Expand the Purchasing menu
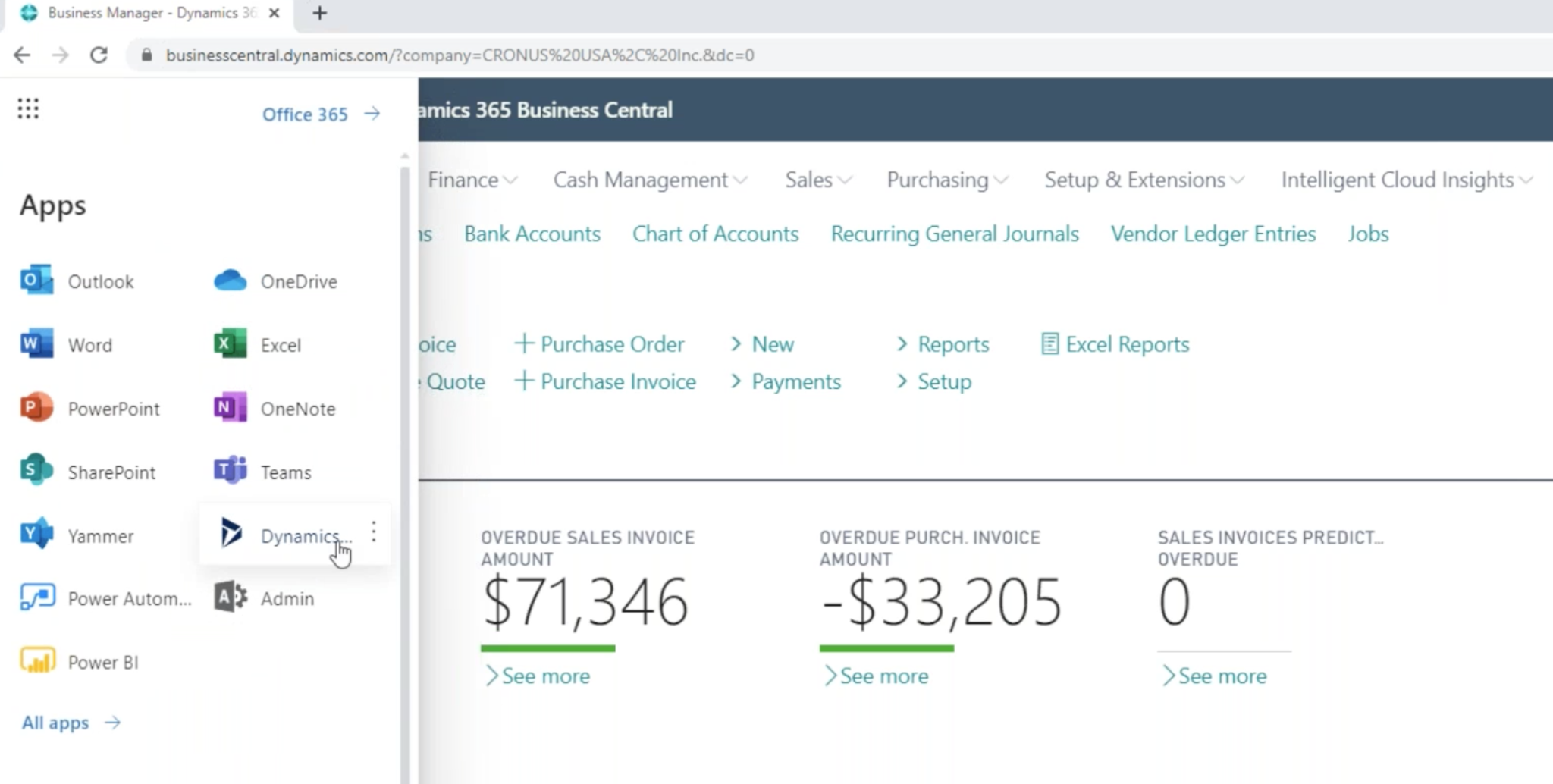The height and width of the screenshot is (784, 1553). click(947, 180)
